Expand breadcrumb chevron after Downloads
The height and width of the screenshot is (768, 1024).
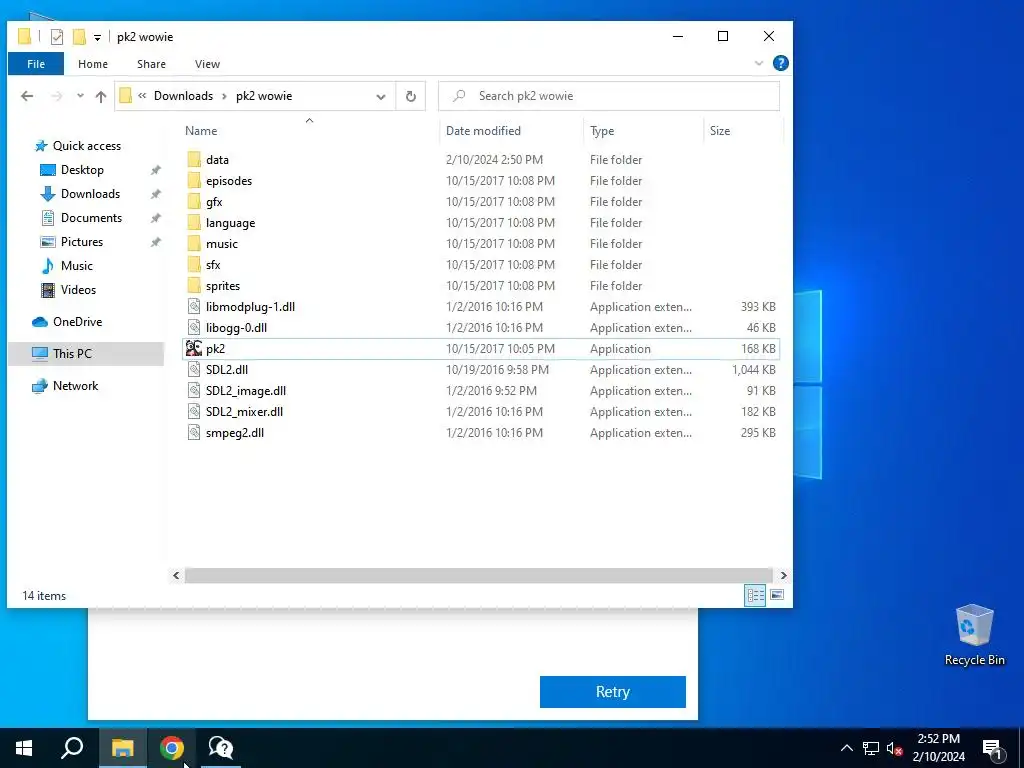click(224, 97)
